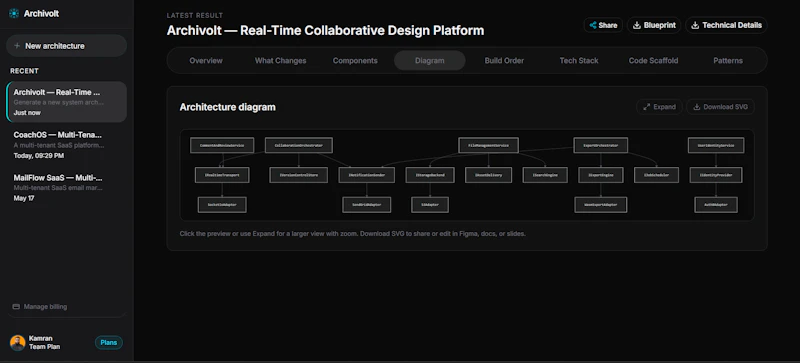Switch to the Code Scaffold tab

653,60
